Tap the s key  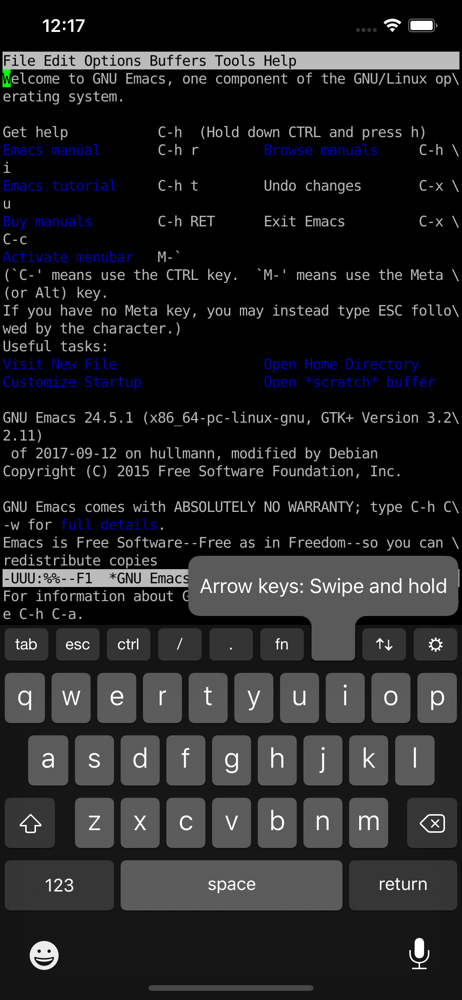click(94, 760)
